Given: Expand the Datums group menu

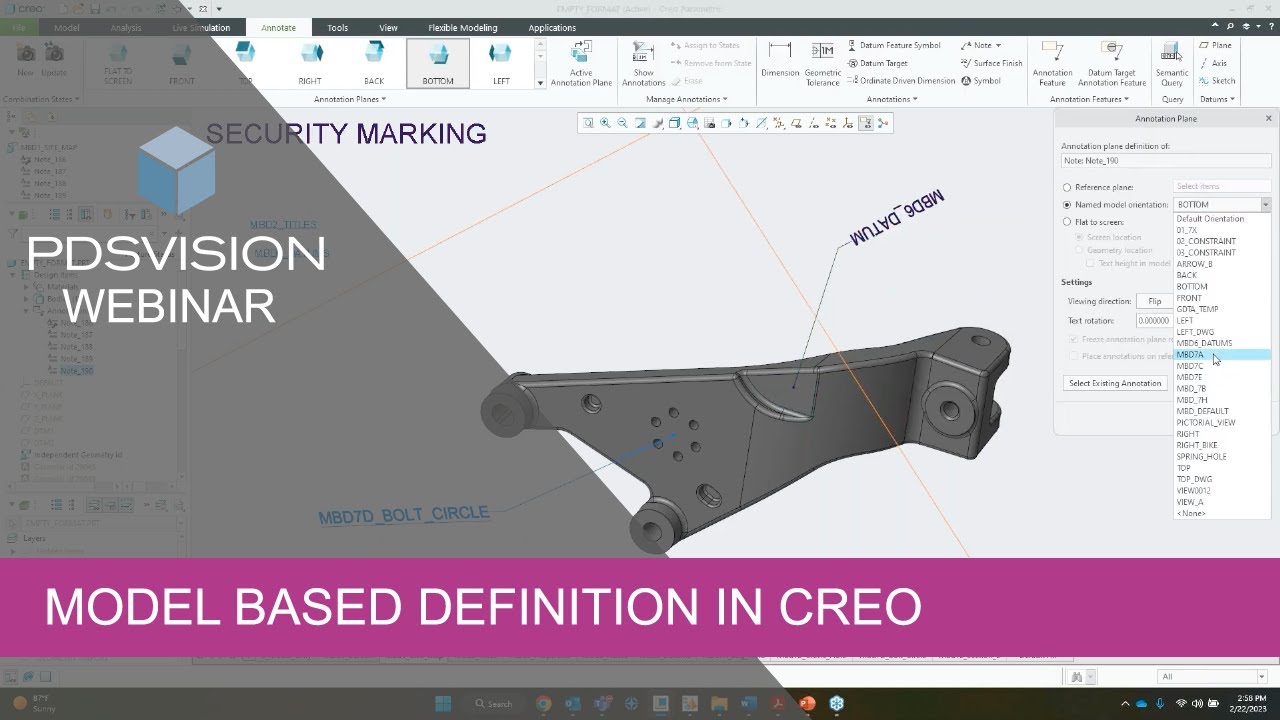Looking at the screenshot, I should click(1217, 99).
